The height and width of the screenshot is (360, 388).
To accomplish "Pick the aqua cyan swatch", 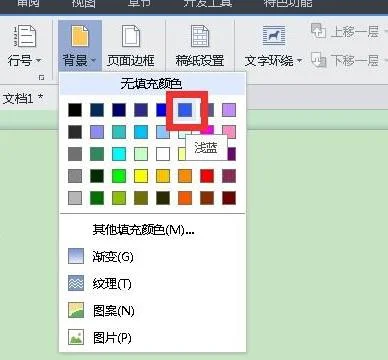I will point(119,154).
